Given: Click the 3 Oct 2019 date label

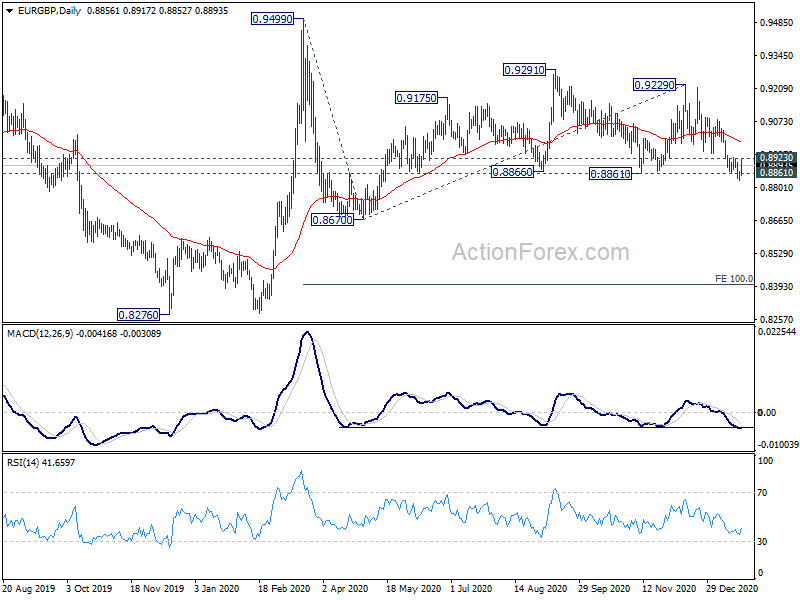Looking at the screenshot, I should 89,588.
